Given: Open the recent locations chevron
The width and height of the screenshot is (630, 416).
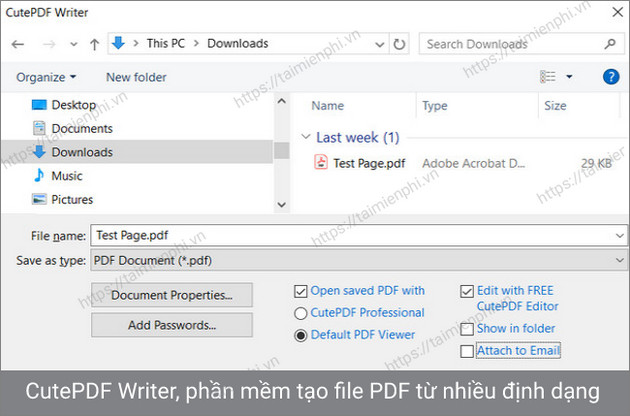Looking at the screenshot, I should tap(74, 44).
